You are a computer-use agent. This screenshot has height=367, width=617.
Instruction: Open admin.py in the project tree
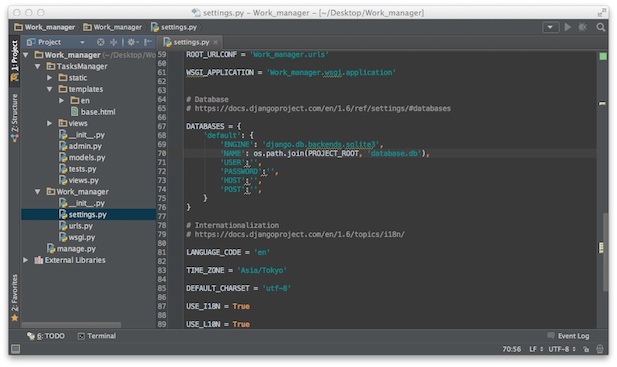(x=80, y=146)
